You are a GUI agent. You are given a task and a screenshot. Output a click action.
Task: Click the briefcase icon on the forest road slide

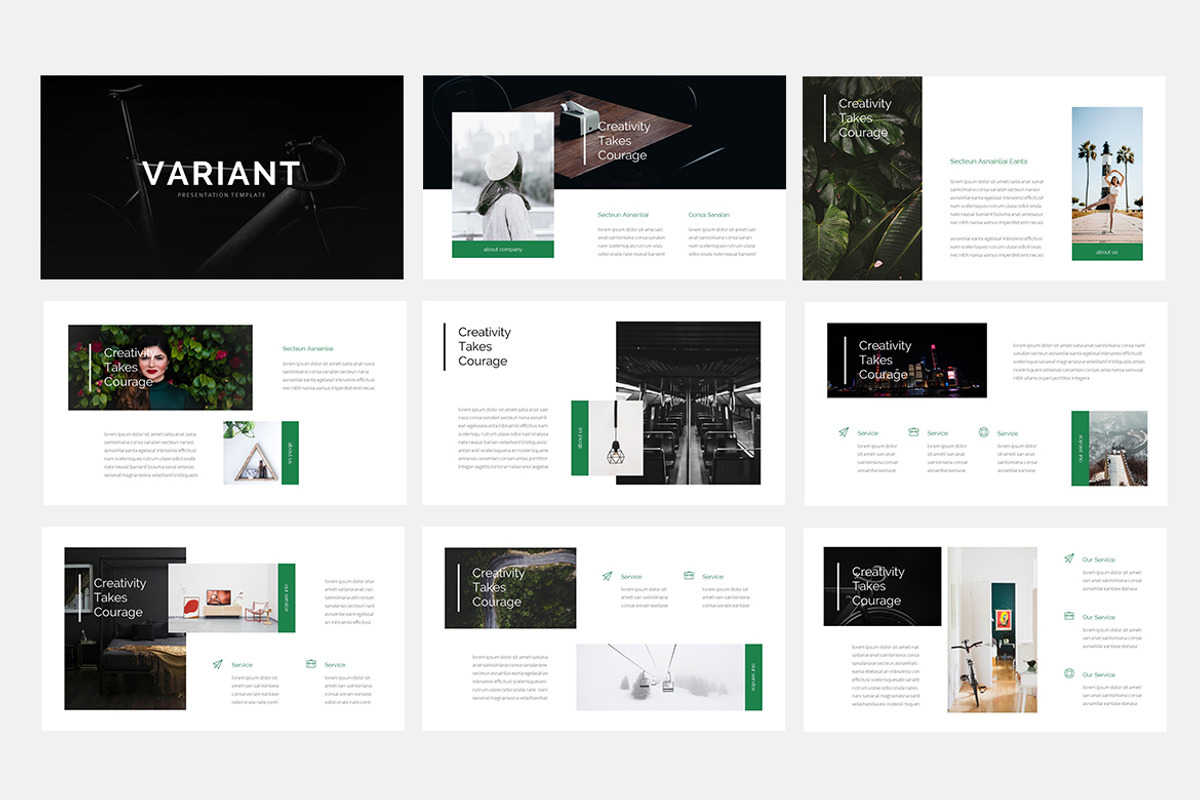[x=689, y=576]
